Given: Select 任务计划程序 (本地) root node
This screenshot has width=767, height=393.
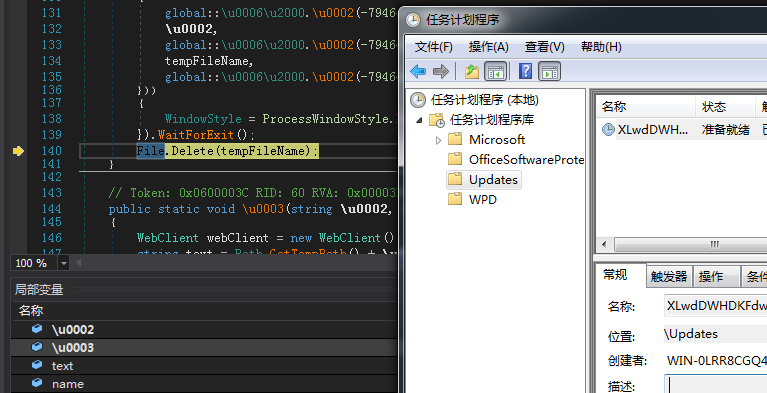Looking at the screenshot, I should tap(484, 100).
